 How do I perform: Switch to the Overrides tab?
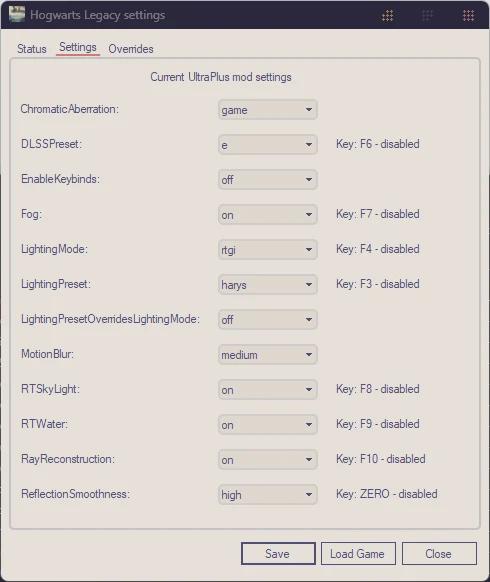coord(131,49)
